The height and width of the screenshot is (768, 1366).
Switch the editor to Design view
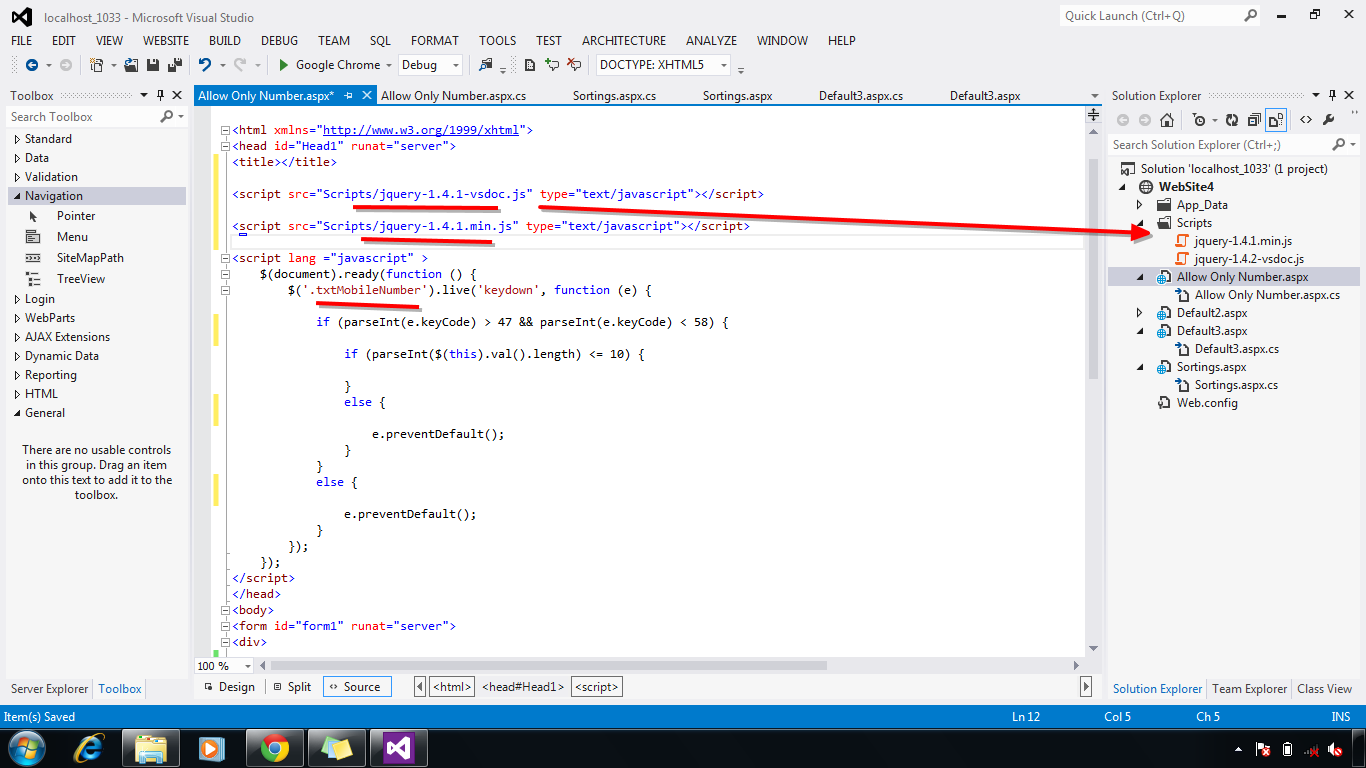click(228, 687)
